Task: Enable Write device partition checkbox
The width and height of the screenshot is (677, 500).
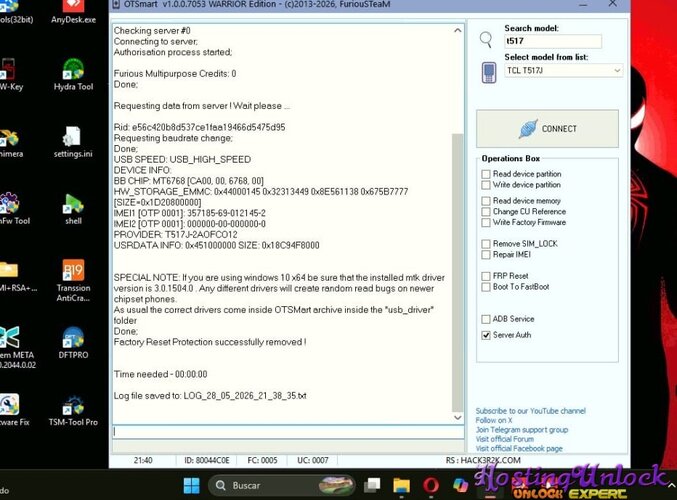Action: point(486,185)
